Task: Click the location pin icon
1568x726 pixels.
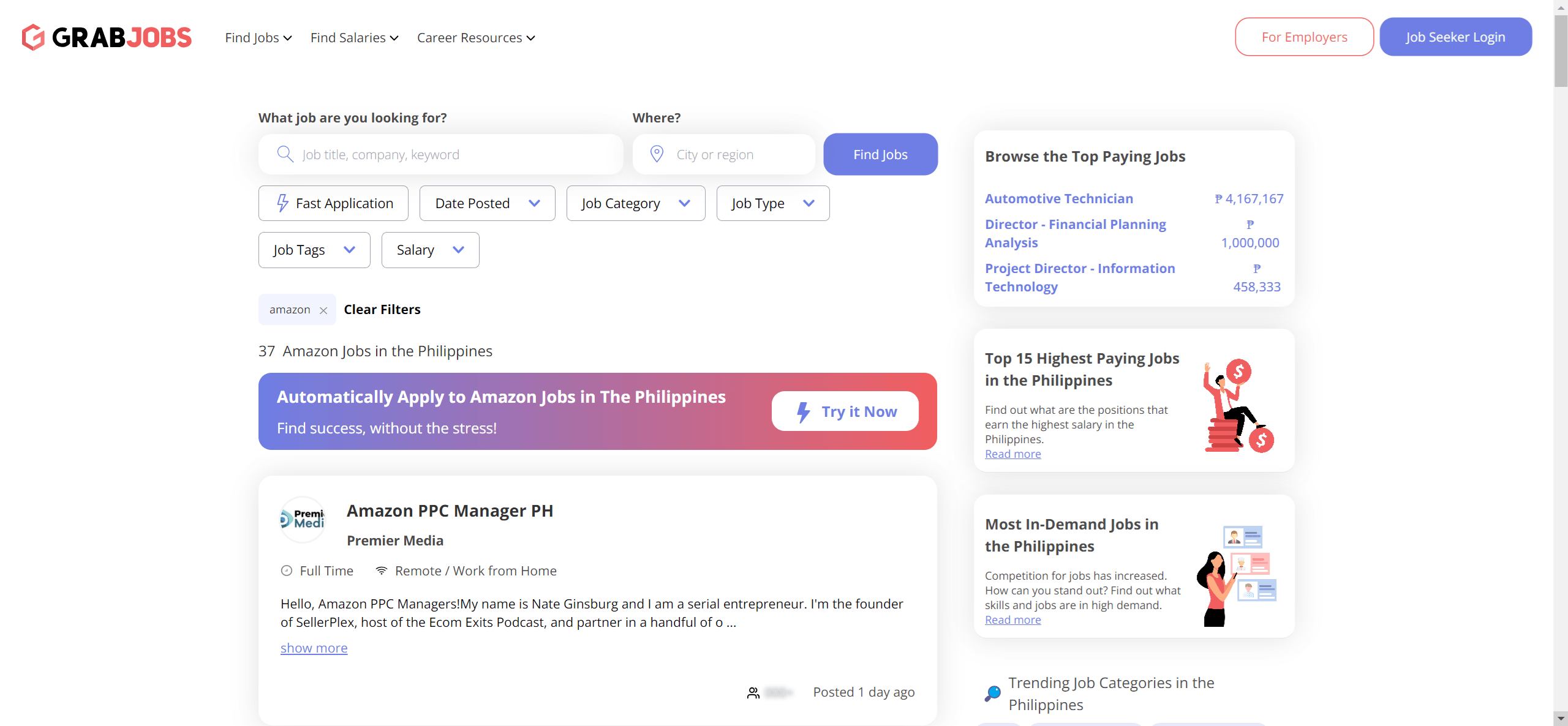Action: [x=657, y=154]
